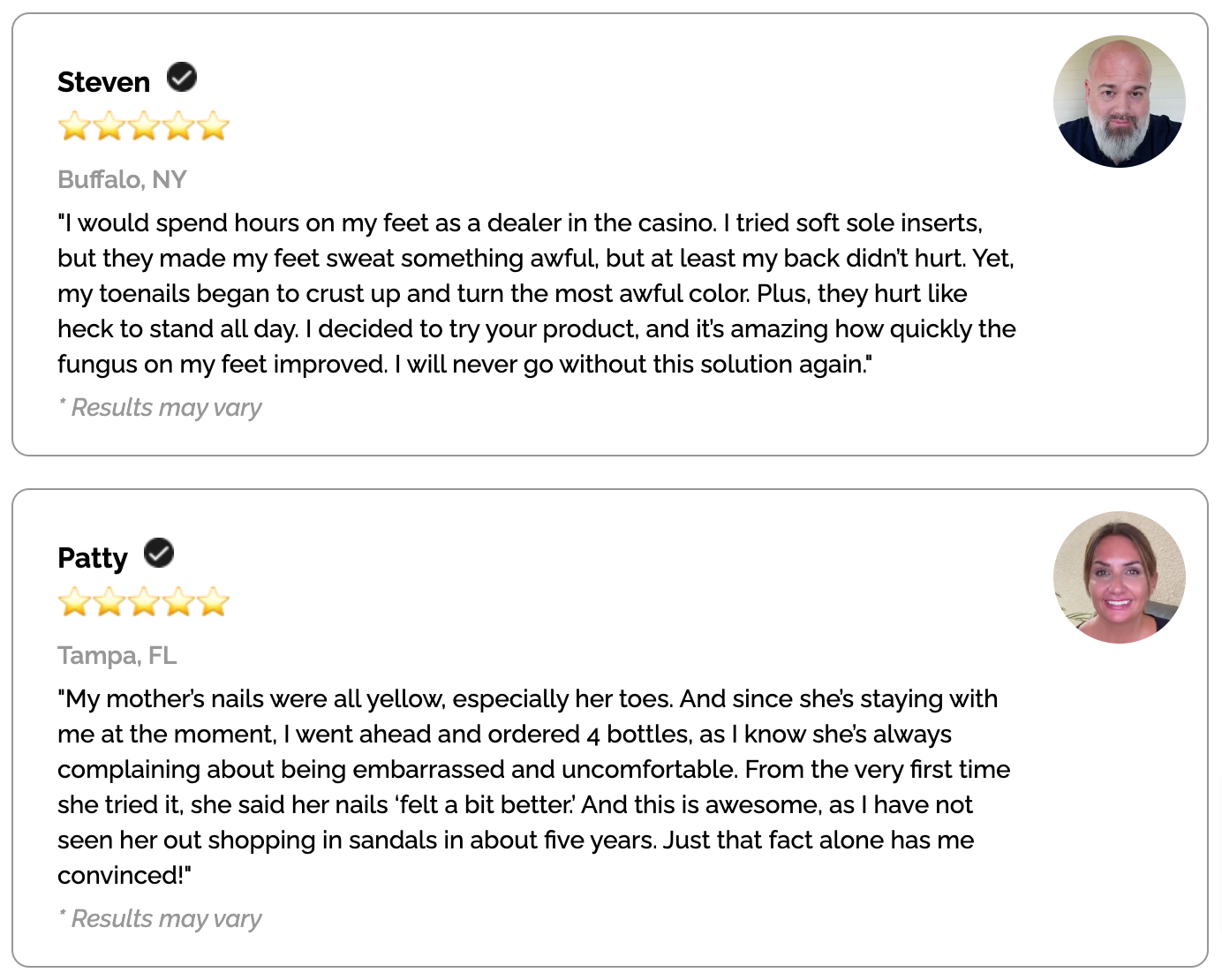
Task: Click the fourth star in Steven's rating
Action: pos(178,126)
